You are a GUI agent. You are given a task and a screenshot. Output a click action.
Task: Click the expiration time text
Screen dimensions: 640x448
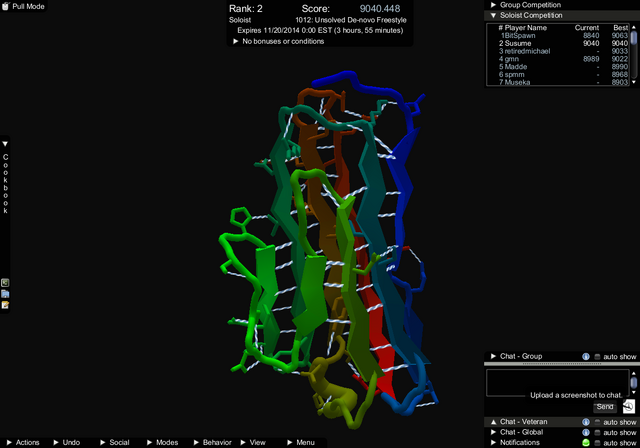pos(320,30)
